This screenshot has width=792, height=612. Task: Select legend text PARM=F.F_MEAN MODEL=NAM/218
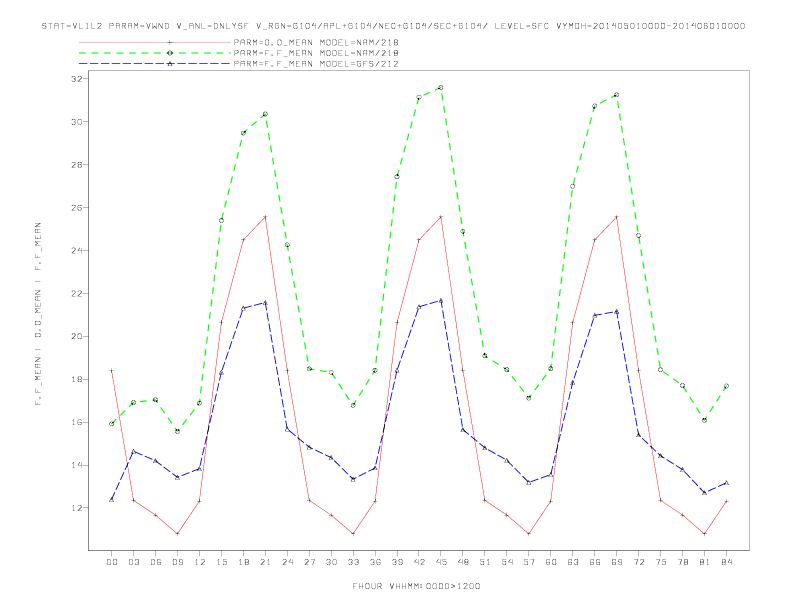click(x=316, y=53)
